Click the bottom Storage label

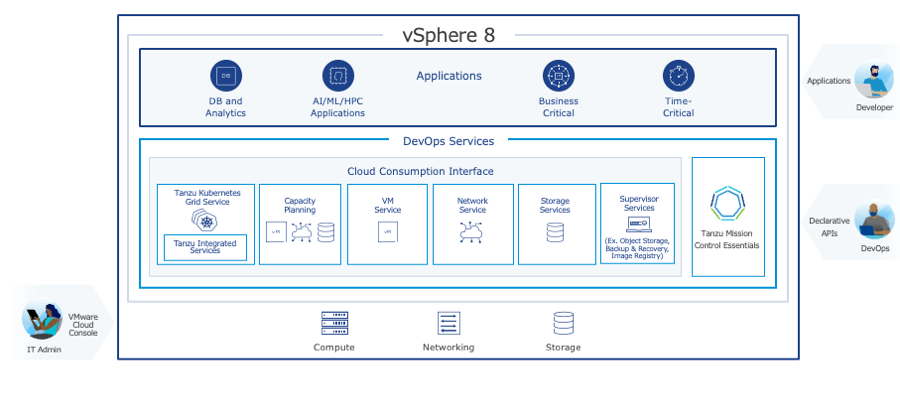(563, 347)
